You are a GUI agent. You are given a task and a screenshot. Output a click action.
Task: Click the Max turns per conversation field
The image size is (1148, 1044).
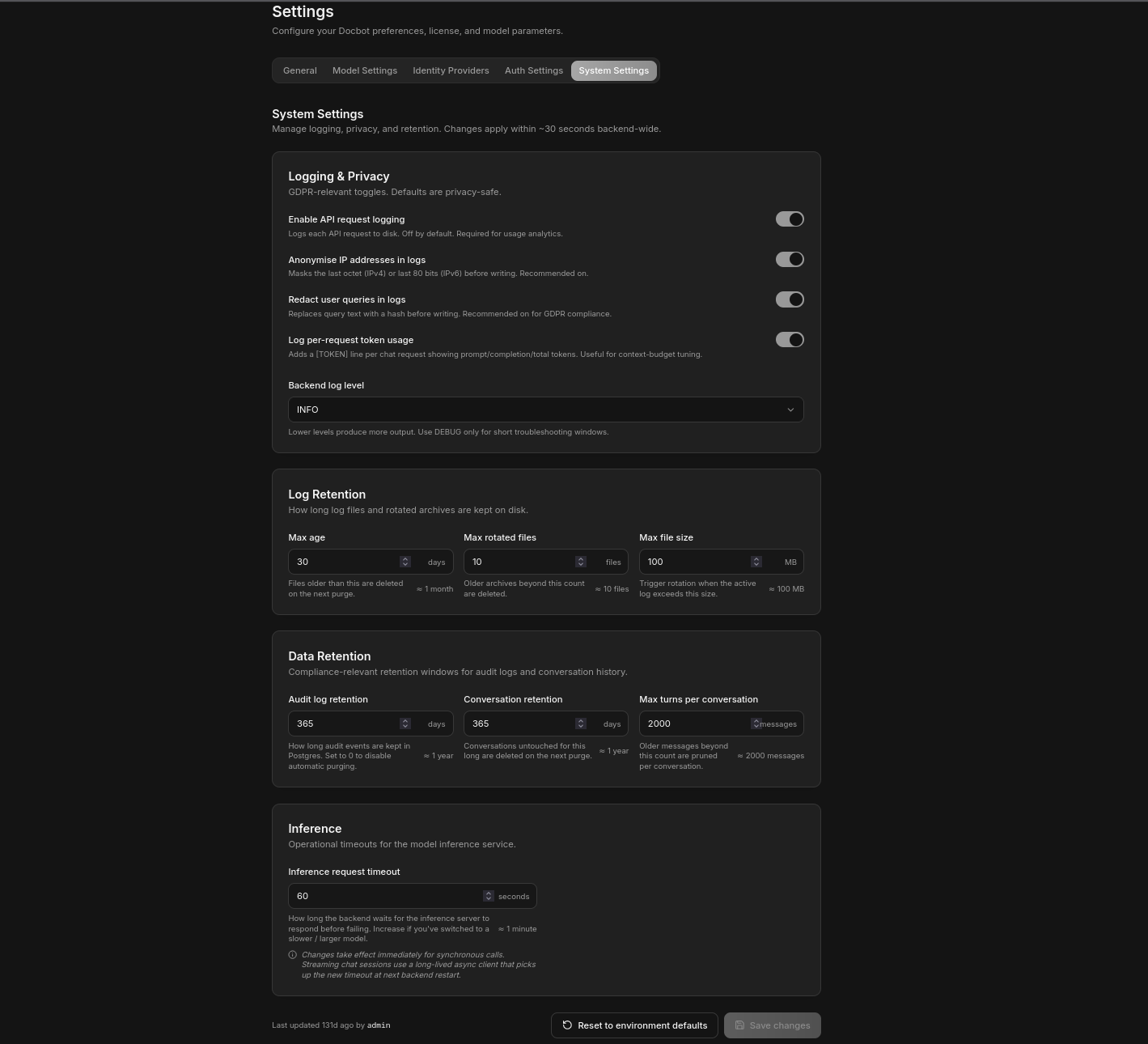tap(722, 724)
